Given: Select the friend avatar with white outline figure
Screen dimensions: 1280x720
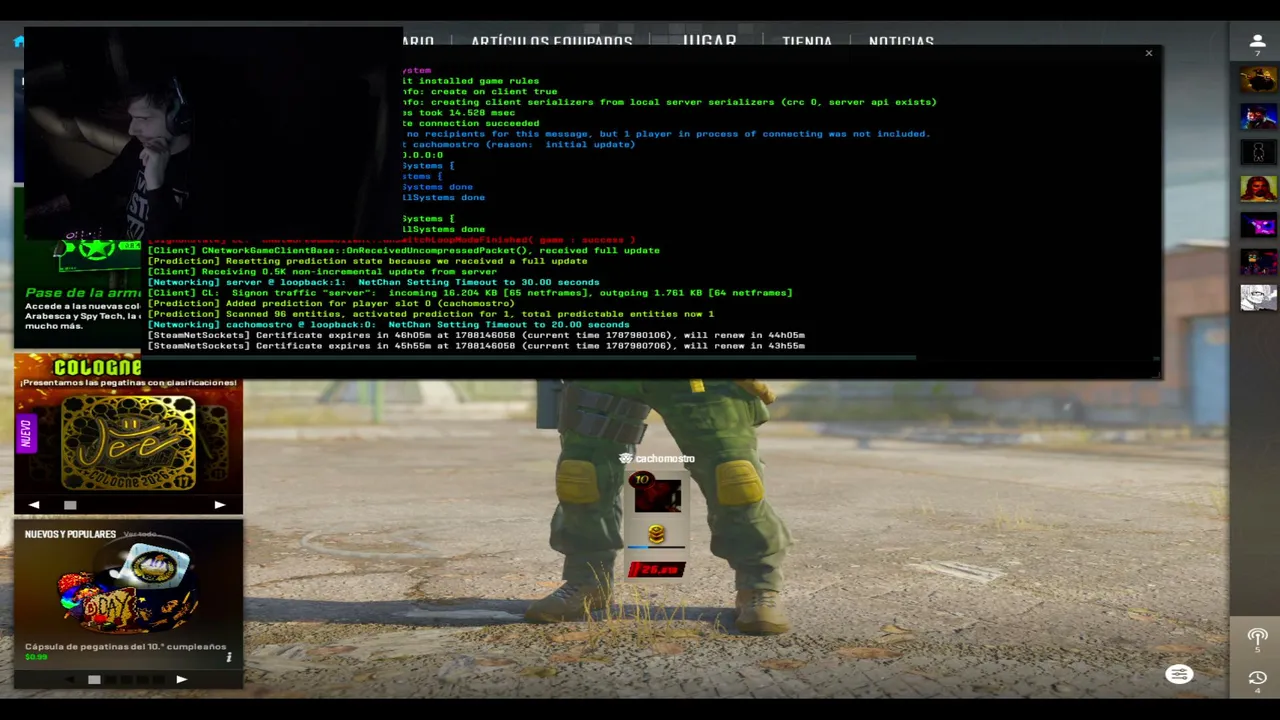Looking at the screenshot, I should pyautogui.click(x=1258, y=152).
